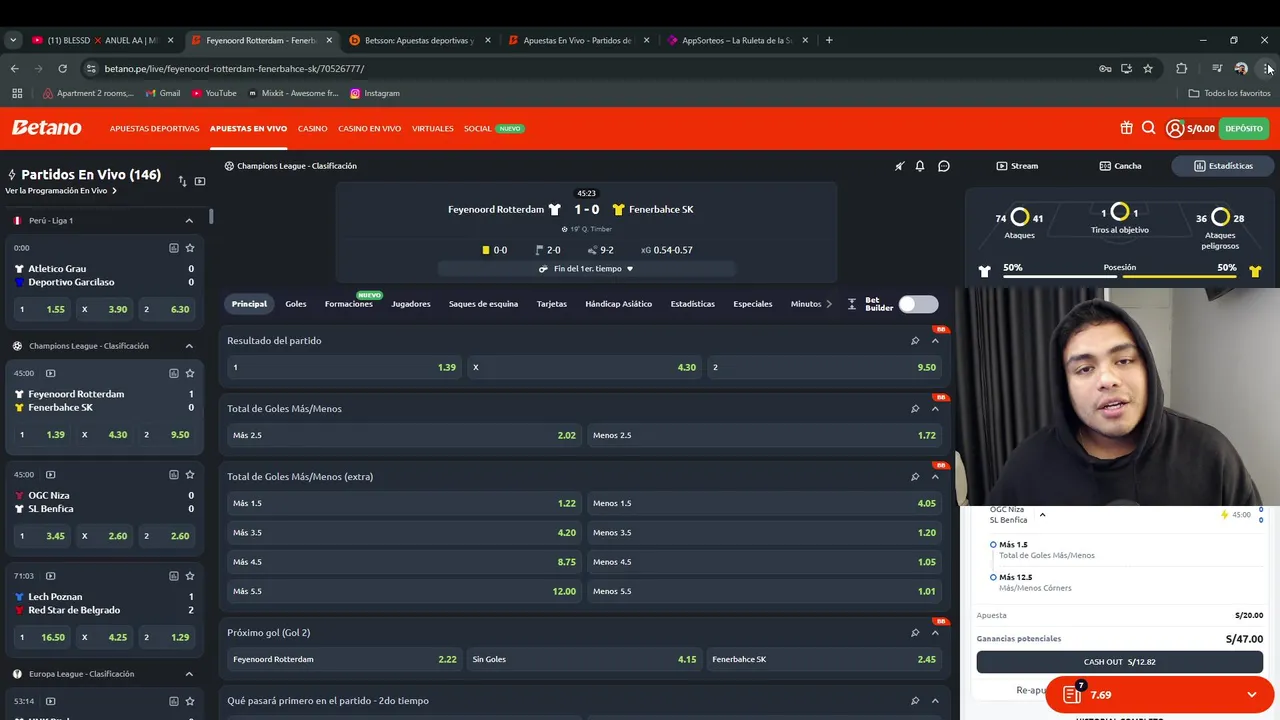Open stats icon on Lech Poznan match card

coord(173,576)
